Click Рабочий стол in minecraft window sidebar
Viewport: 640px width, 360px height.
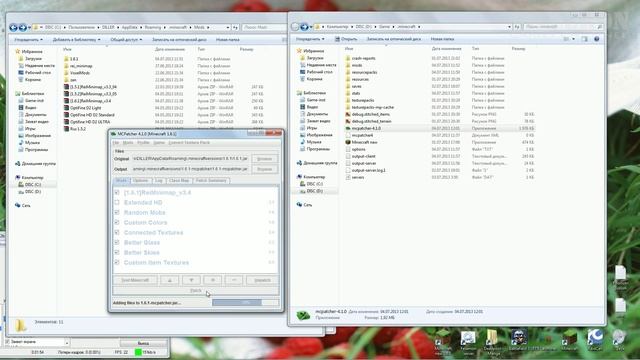(x=319, y=72)
